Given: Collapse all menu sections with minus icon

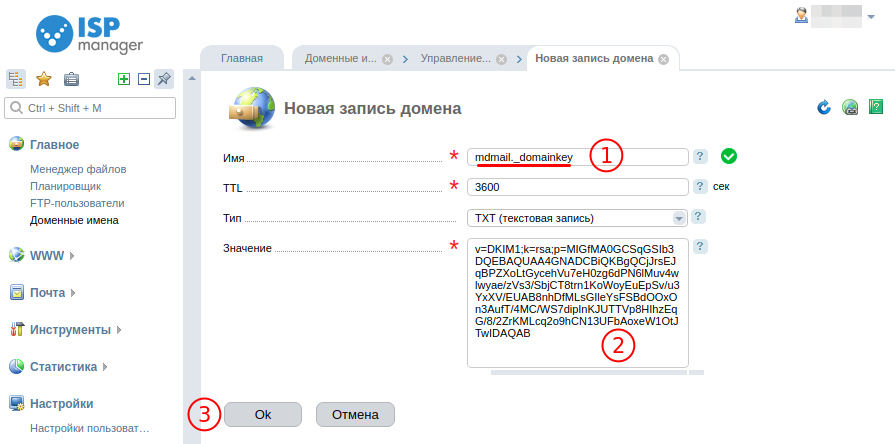Looking at the screenshot, I should (143, 79).
